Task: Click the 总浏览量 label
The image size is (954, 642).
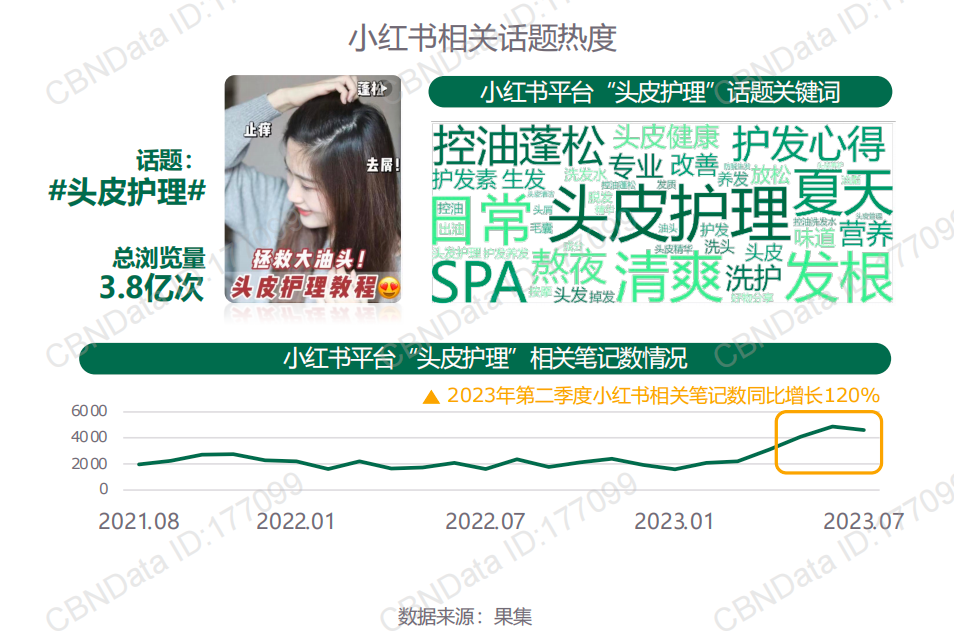Action: click(159, 257)
